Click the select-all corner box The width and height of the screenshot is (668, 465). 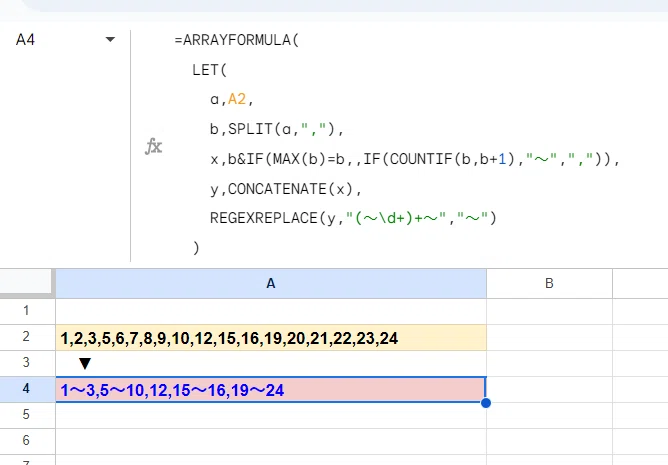click(x=26, y=281)
